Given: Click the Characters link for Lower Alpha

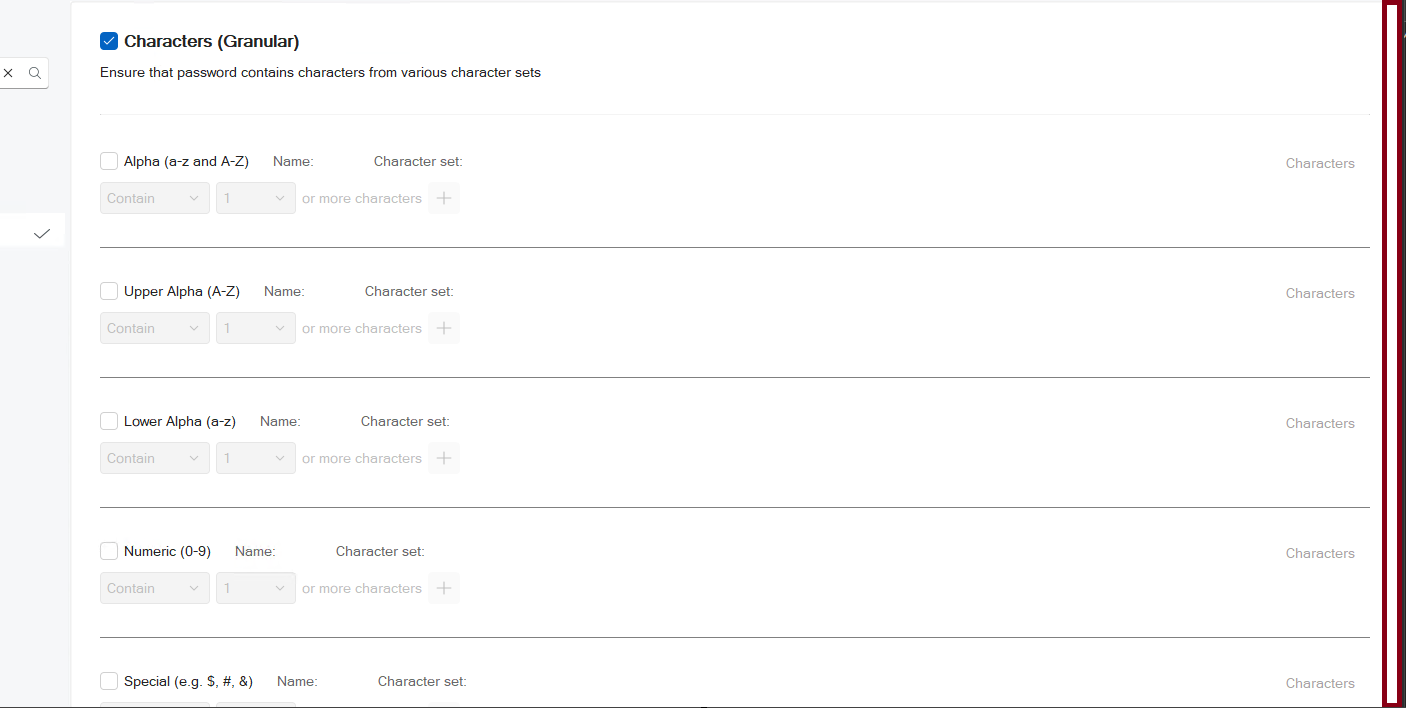Looking at the screenshot, I should (1320, 423).
